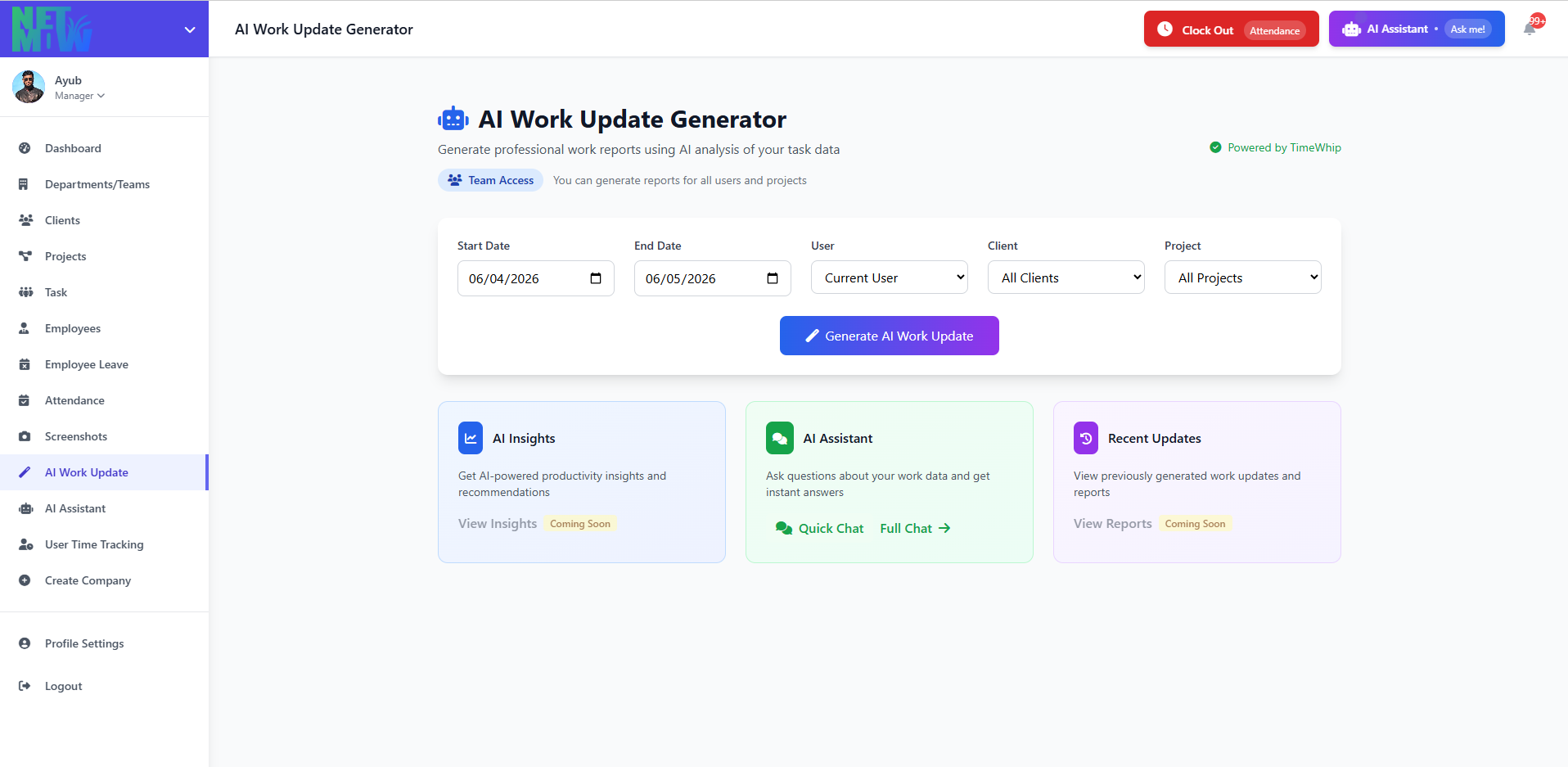
Task: Click the Logout menu item
Action: [x=104, y=686]
